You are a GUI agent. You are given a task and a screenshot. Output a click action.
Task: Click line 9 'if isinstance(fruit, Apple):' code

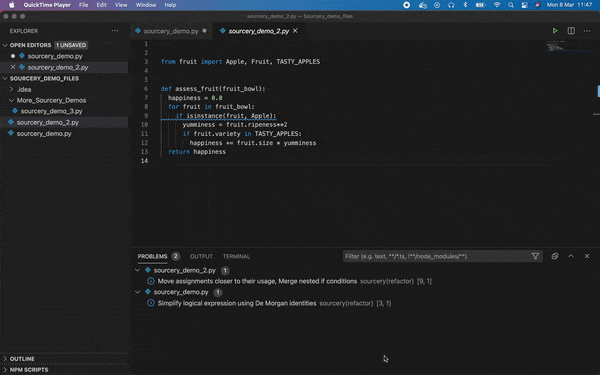pos(226,116)
